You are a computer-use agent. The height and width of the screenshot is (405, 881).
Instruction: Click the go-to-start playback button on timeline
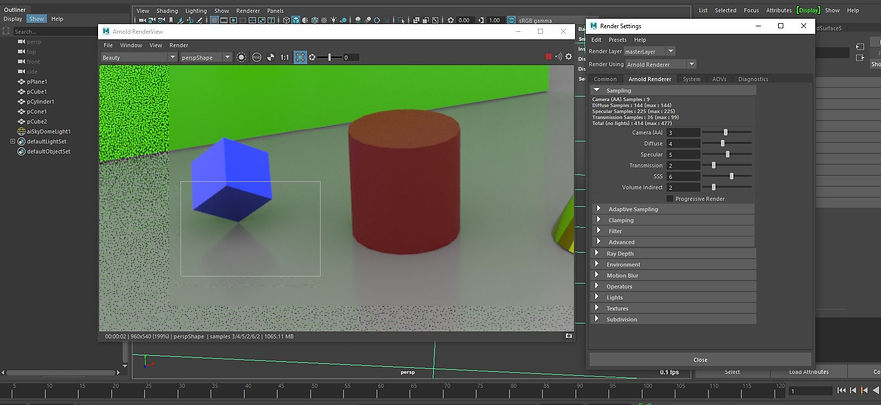tap(841, 390)
